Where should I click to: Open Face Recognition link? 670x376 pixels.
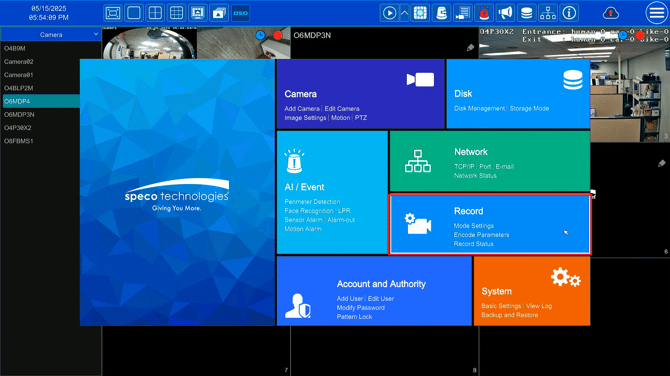click(x=309, y=211)
